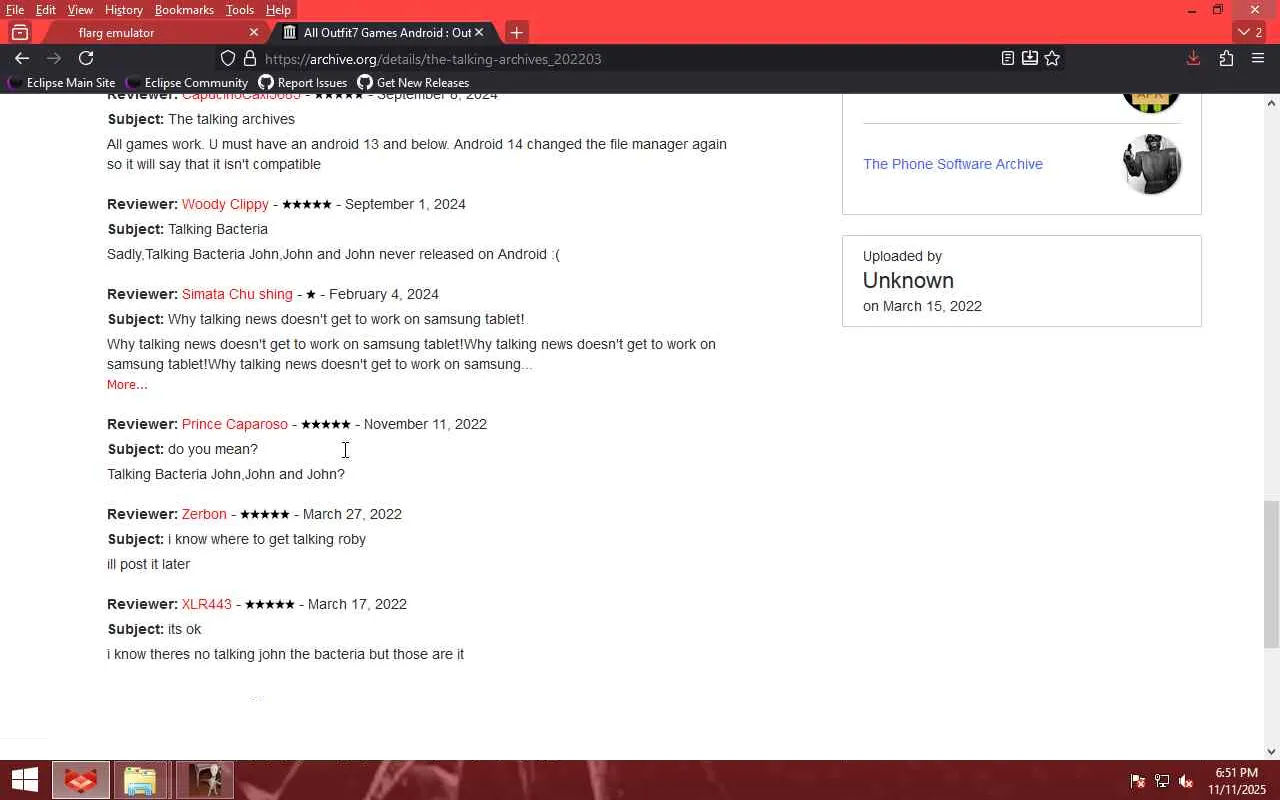
Task: Open the Firefox View icon beside the tabs
Action: coord(19,32)
